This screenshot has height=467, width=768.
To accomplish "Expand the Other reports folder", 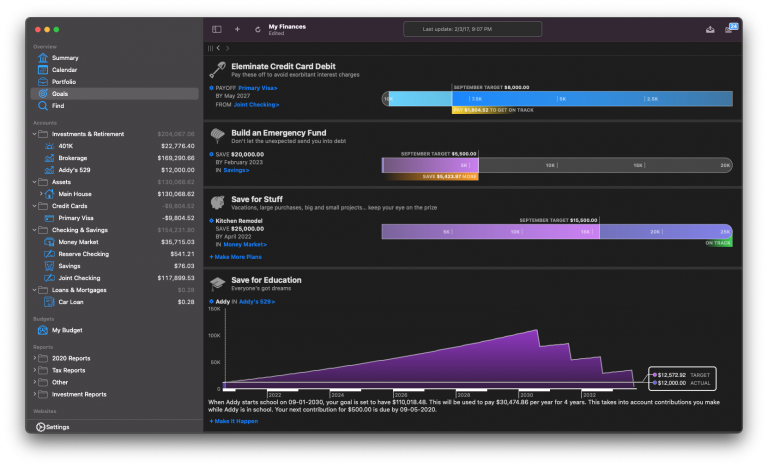I will 35,382.
